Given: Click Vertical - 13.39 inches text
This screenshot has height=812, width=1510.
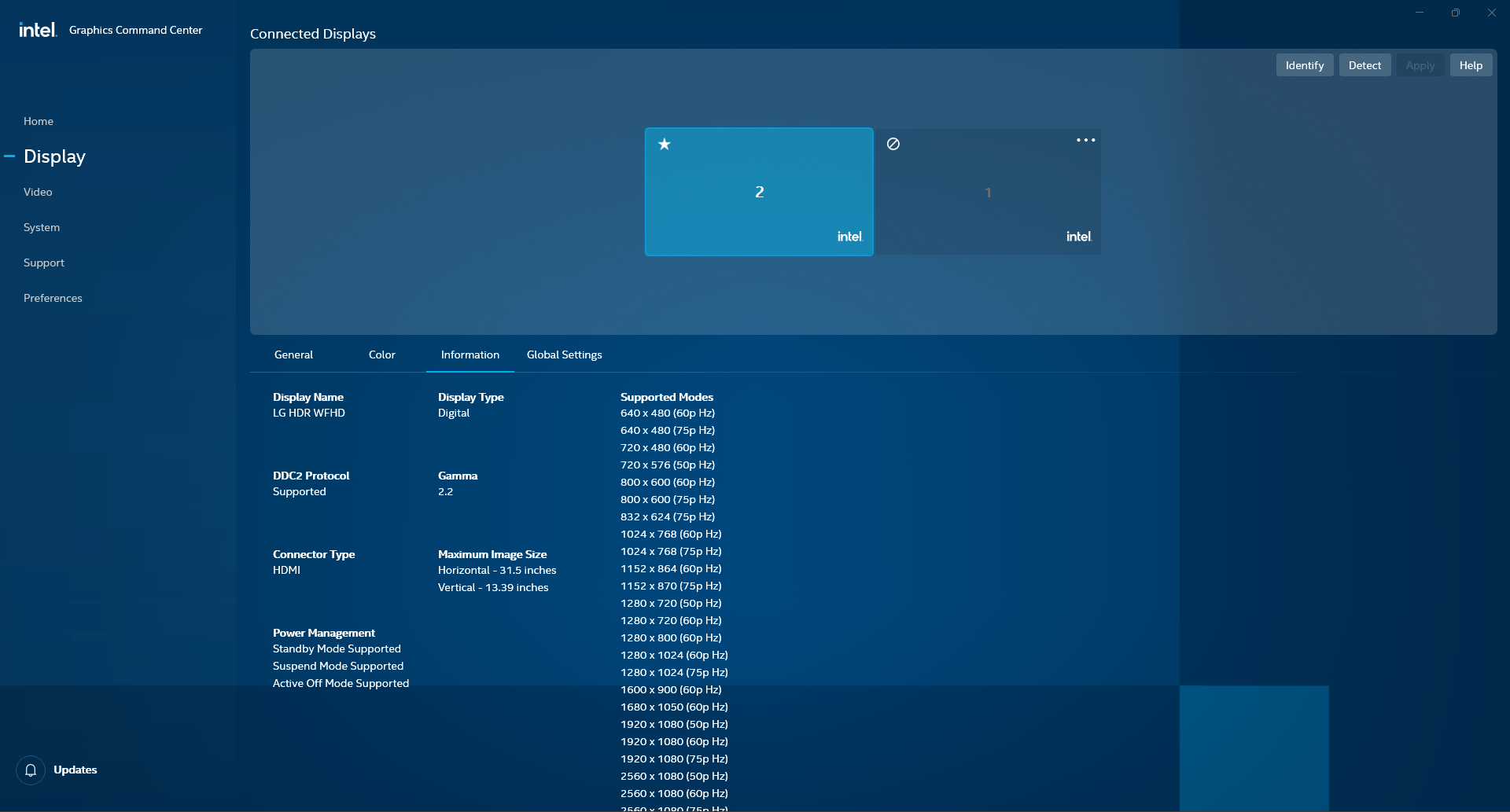Looking at the screenshot, I should click(x=493, y=587).
